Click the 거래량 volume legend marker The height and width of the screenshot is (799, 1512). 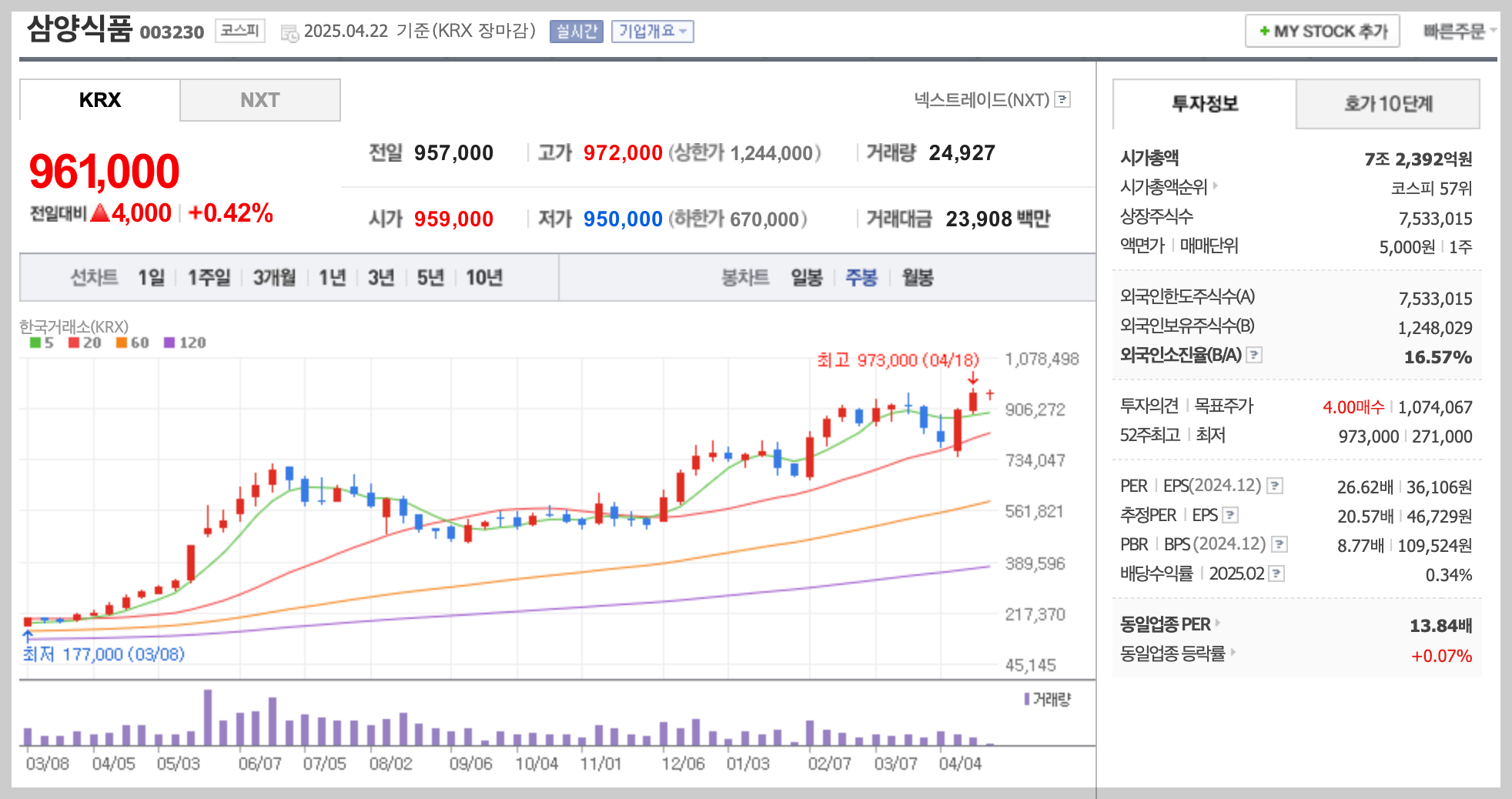(x=1027, y=699)
